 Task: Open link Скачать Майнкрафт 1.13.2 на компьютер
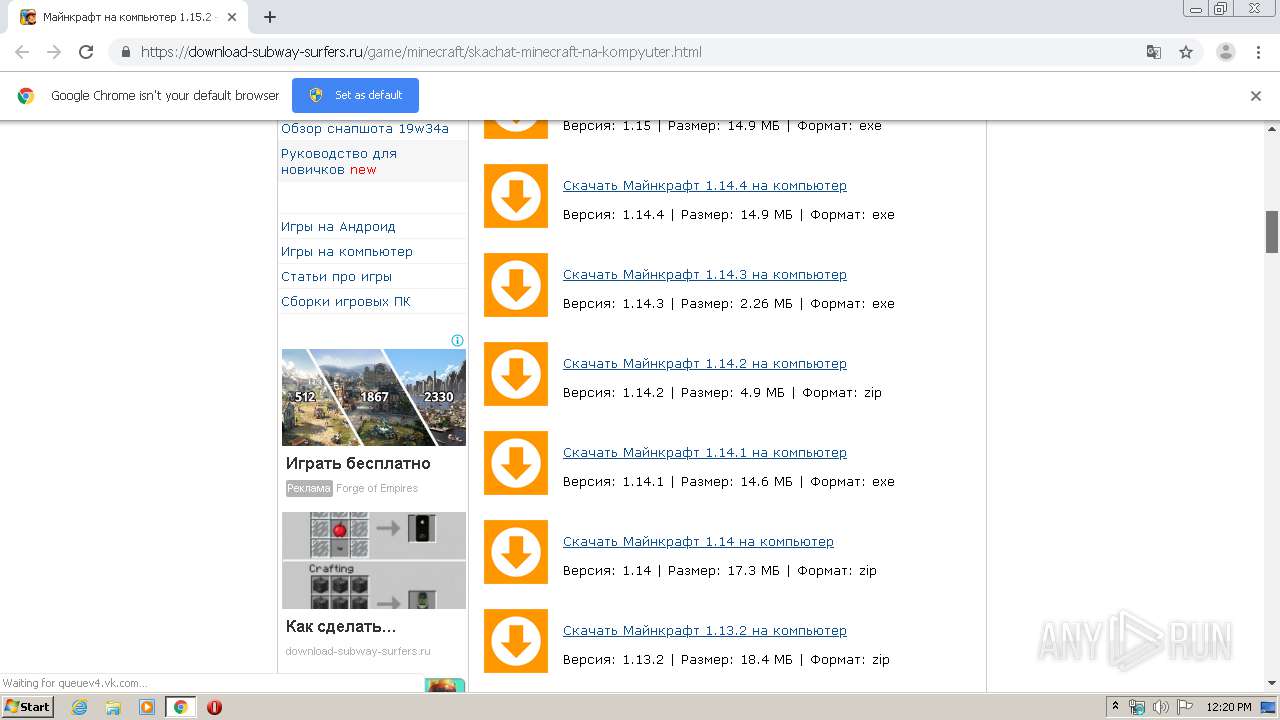tap(705, 631)
